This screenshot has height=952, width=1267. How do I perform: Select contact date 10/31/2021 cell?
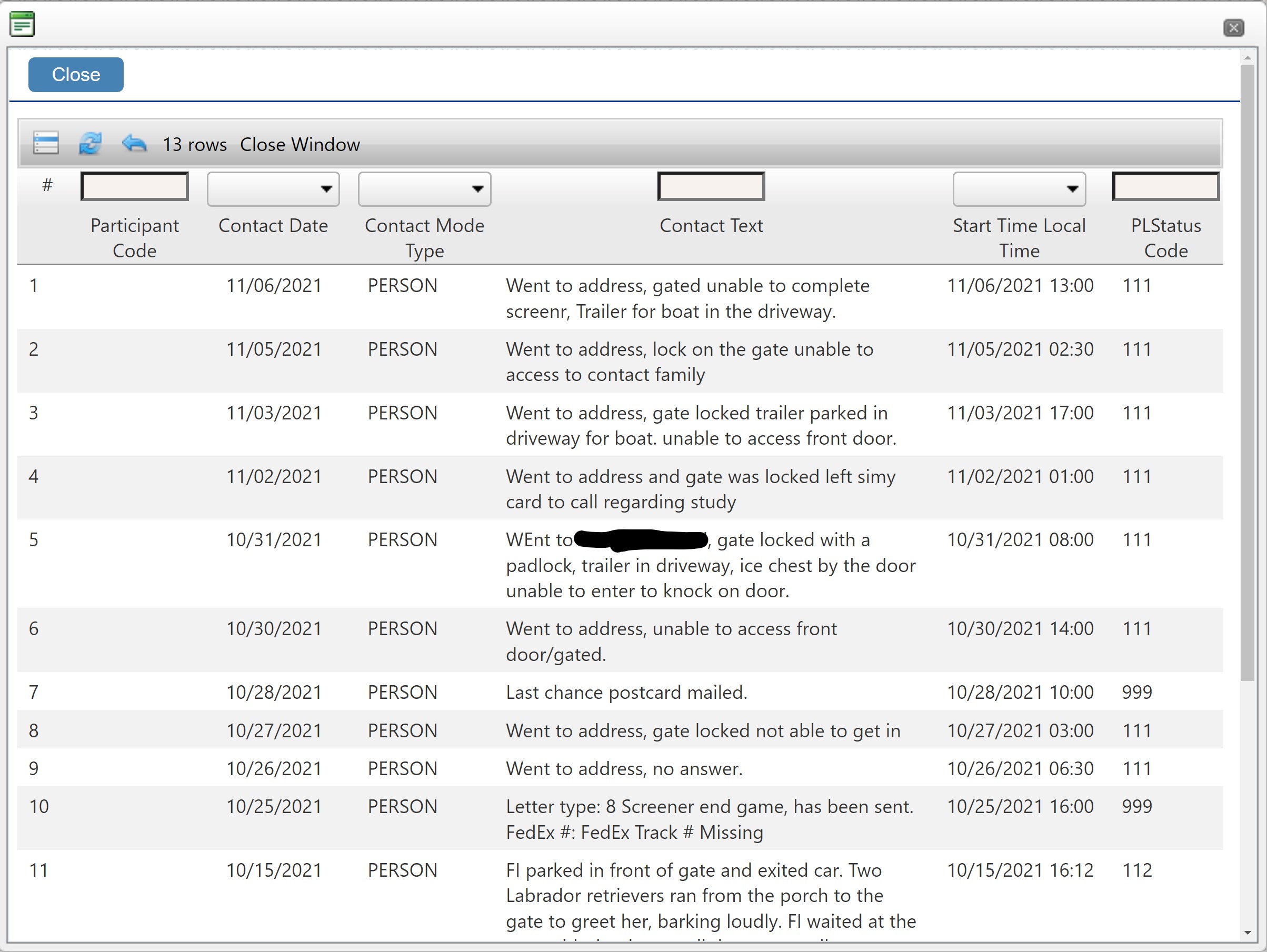[x=274, y=539]
